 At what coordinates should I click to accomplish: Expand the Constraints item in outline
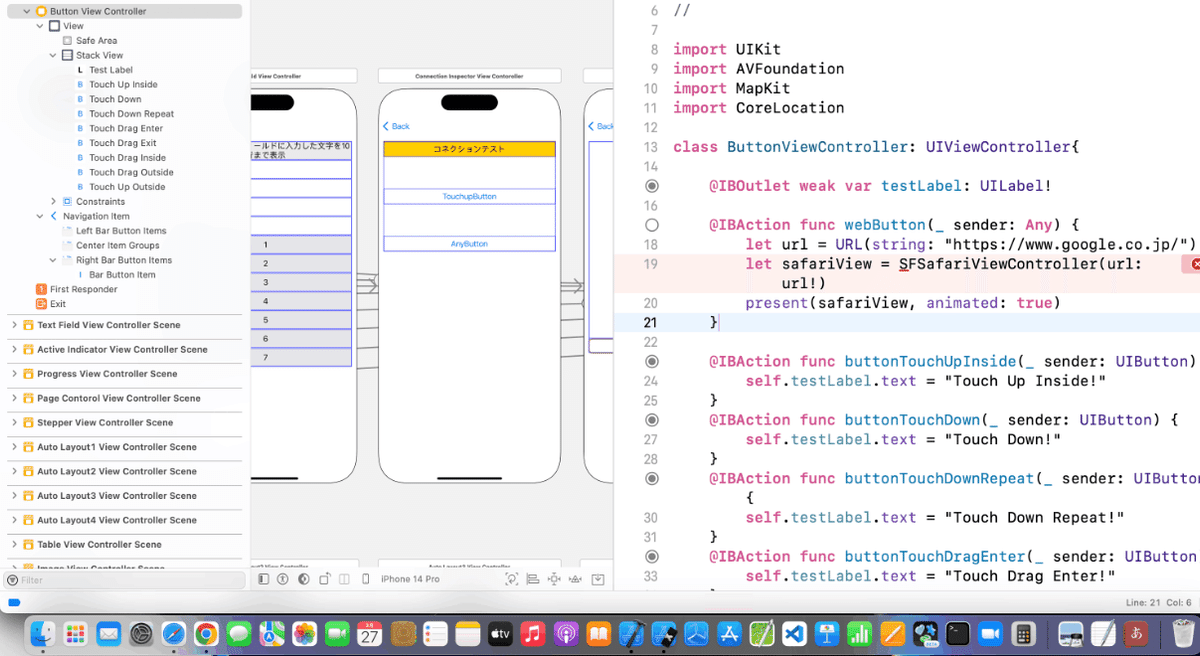(x=53, y=201)
